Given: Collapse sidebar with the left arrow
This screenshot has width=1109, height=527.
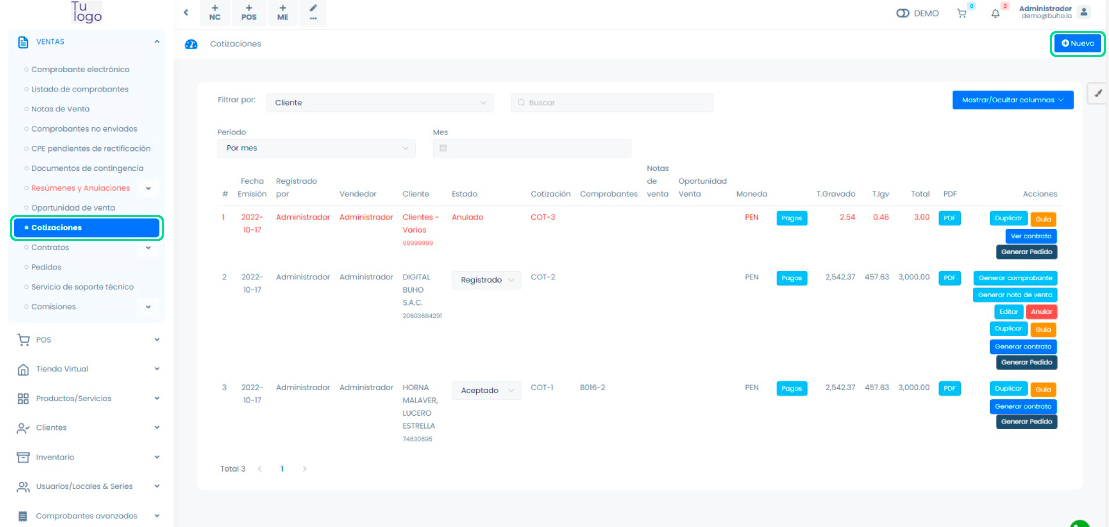Looking at the screenshot, I should 186,12.
